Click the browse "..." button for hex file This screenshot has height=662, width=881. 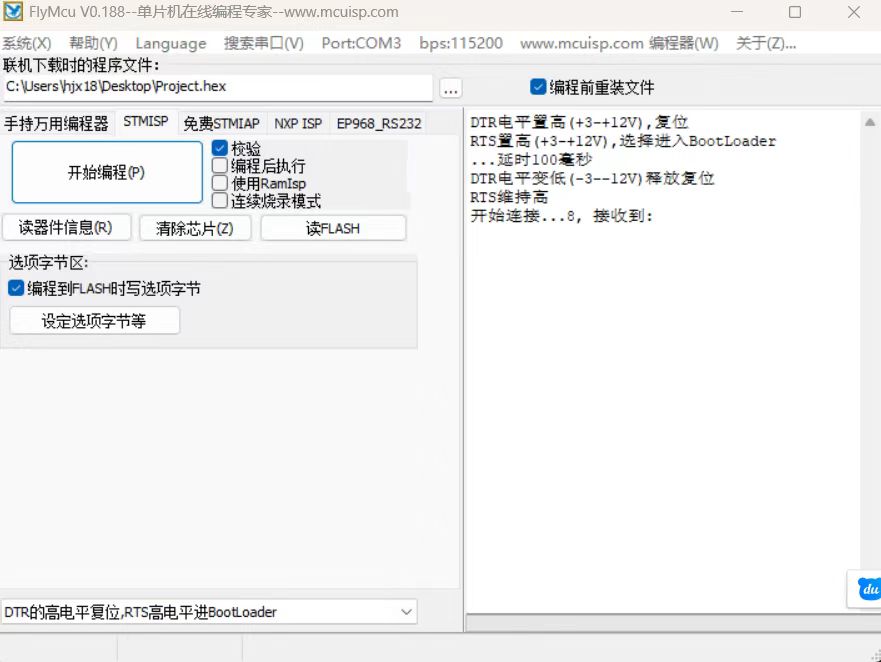(450, 88)
